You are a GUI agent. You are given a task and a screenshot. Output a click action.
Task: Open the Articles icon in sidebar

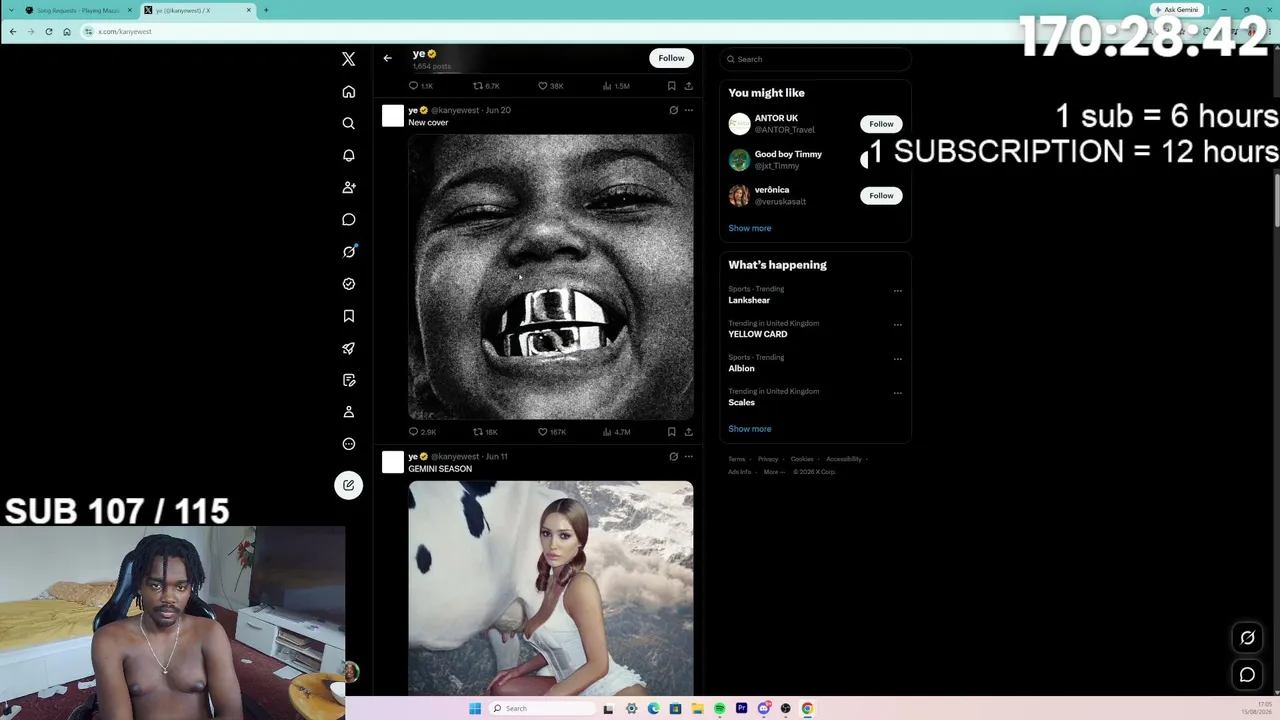[x=348, y=380]
